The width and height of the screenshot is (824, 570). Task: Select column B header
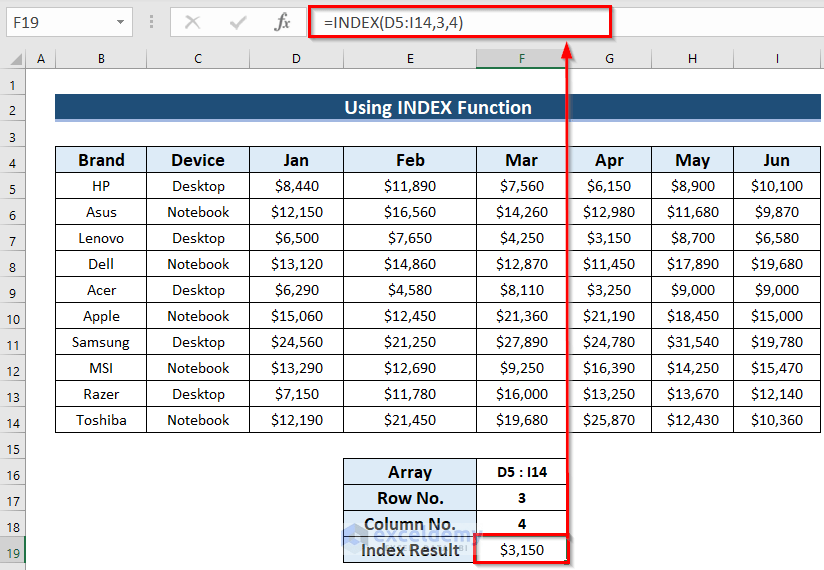(101, 59)
